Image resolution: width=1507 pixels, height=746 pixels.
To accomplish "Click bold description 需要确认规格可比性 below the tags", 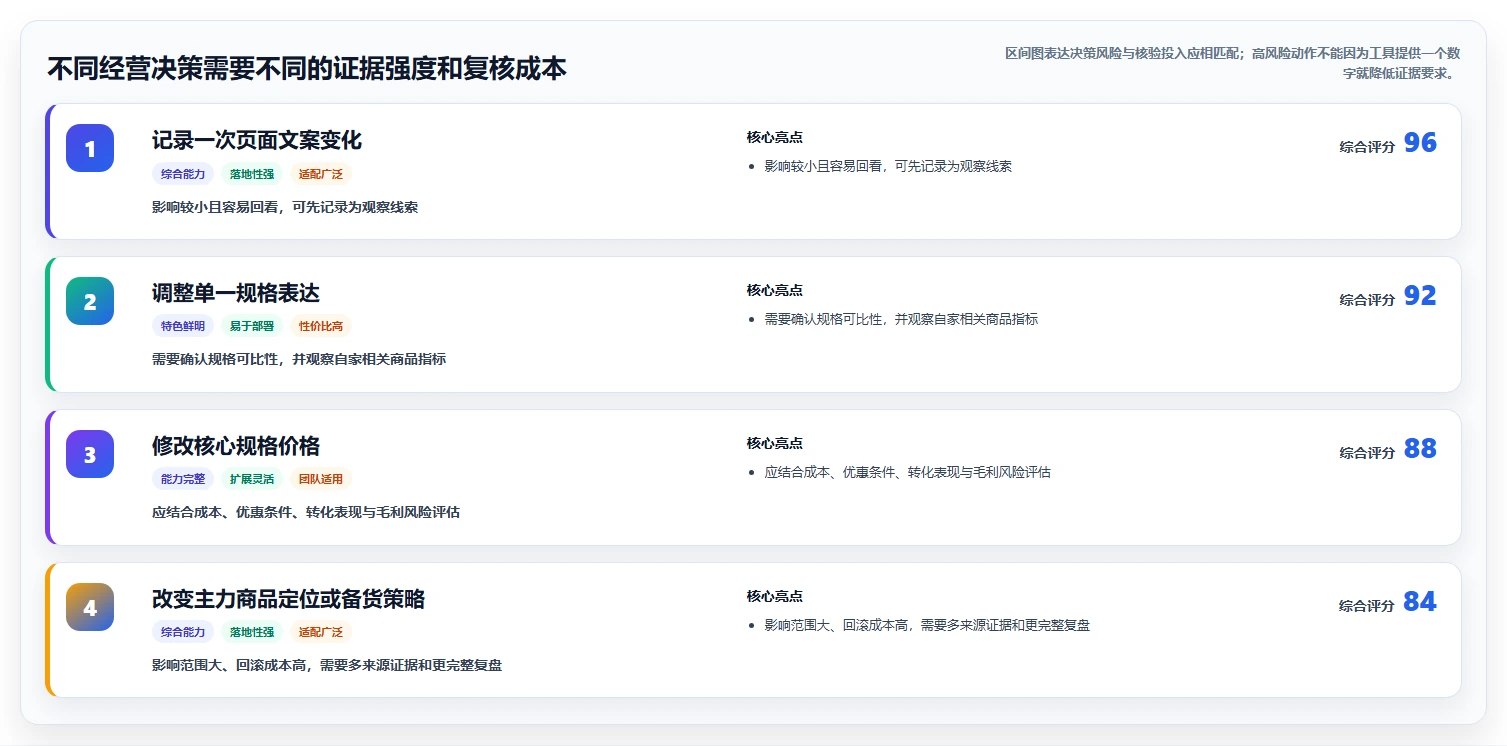I will click(299, 359).
